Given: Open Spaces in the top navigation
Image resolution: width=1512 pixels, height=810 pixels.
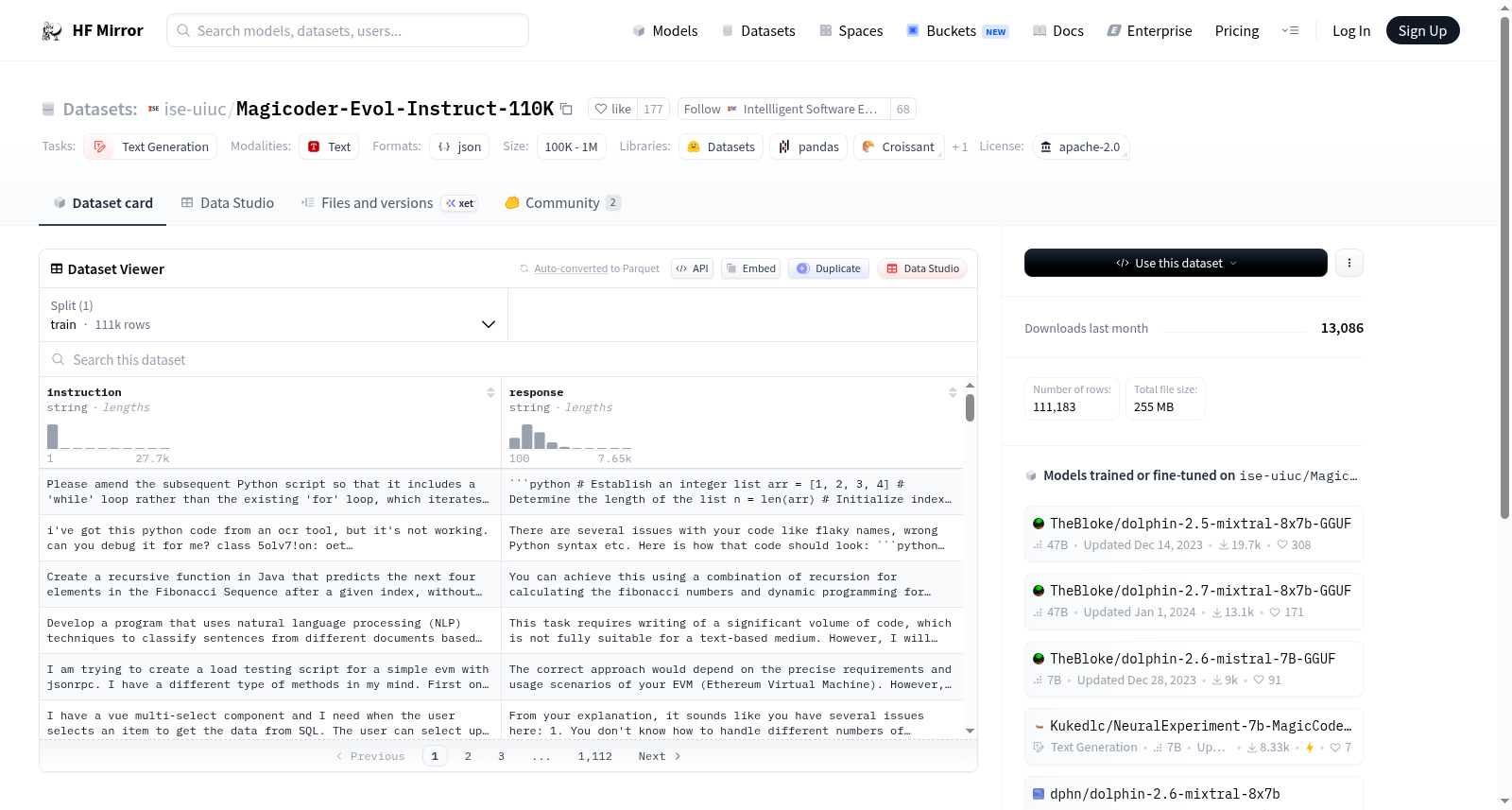Looking at the screenshot, I should [851, 31].
